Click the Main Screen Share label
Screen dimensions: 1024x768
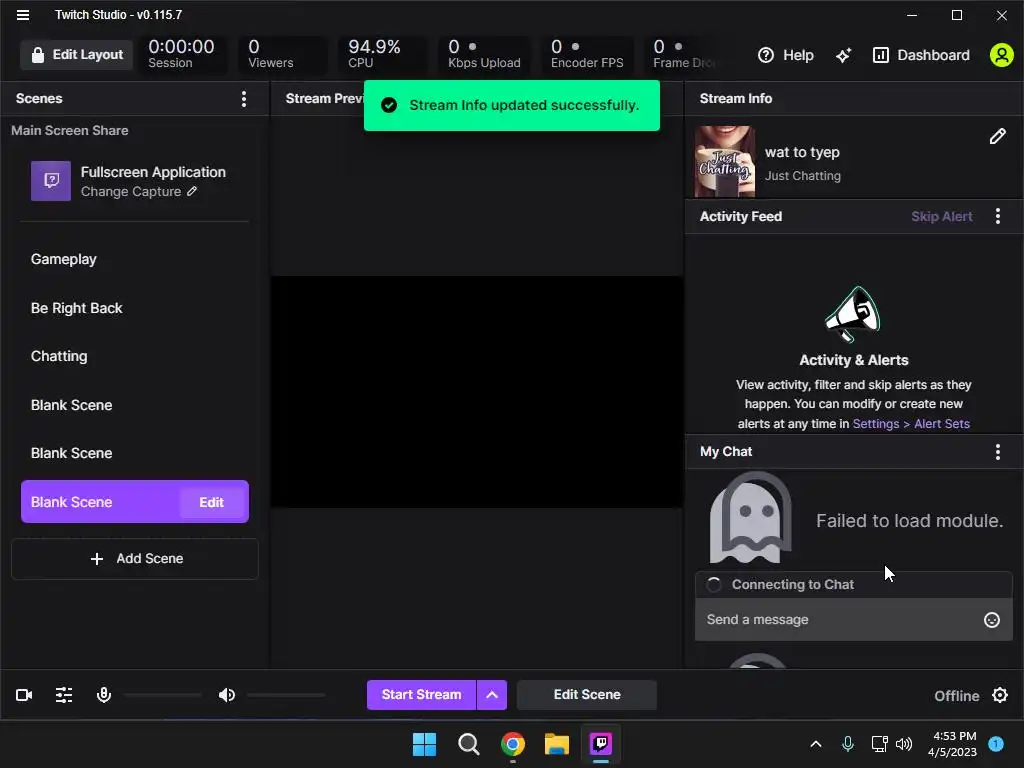pos(69,131)
